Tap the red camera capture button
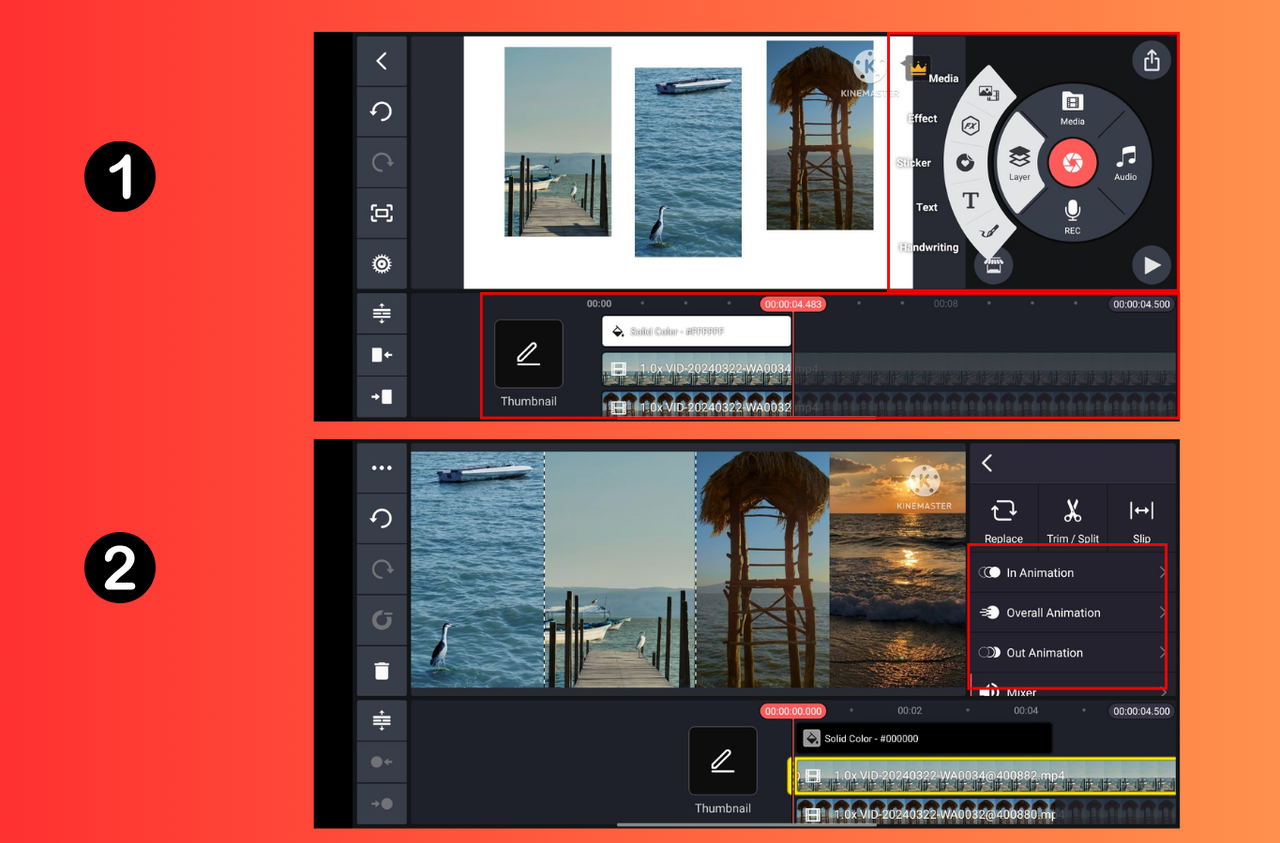1280x843 pixels. 1073,162
